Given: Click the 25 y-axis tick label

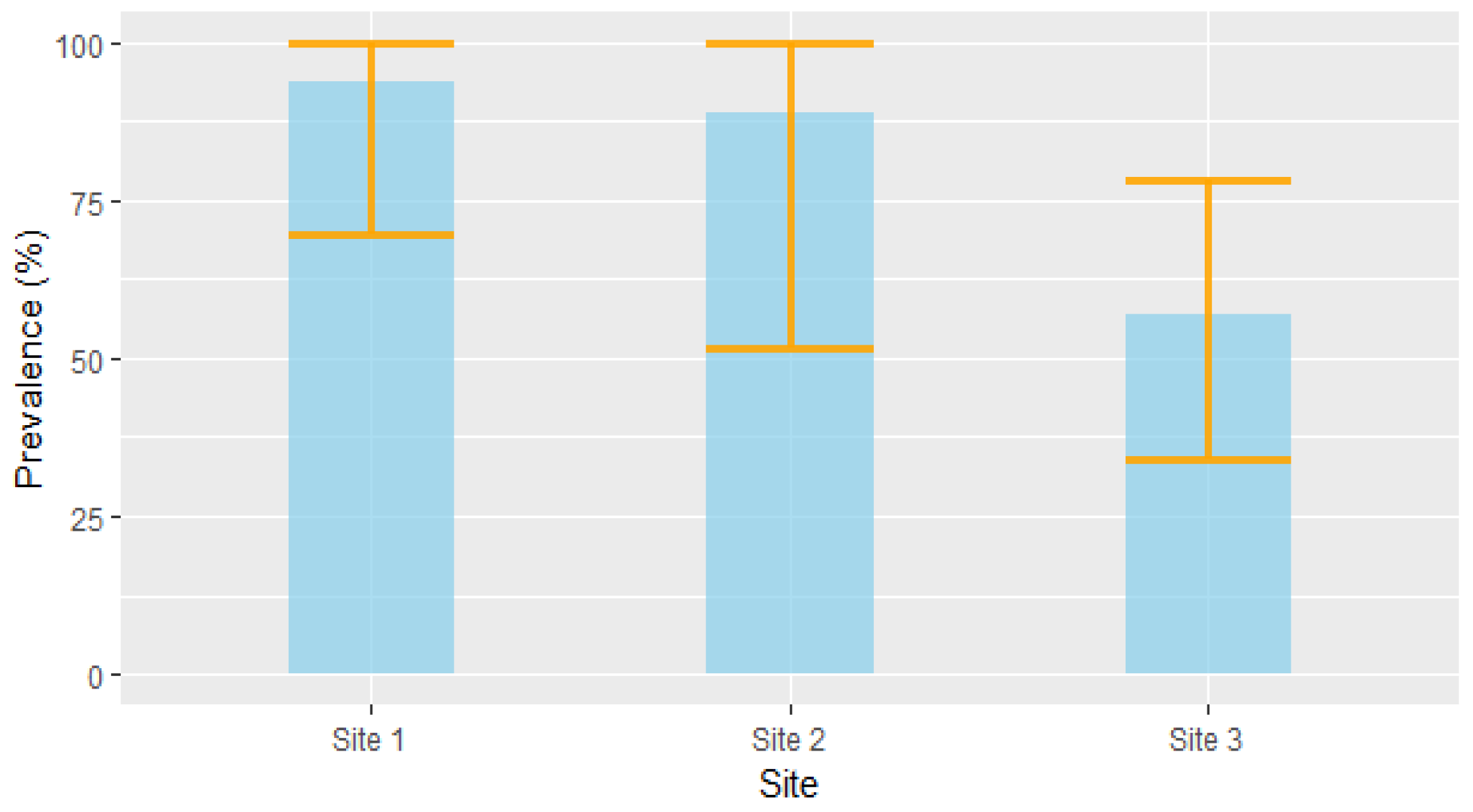Looking at the screenshot, I should 87,520.
